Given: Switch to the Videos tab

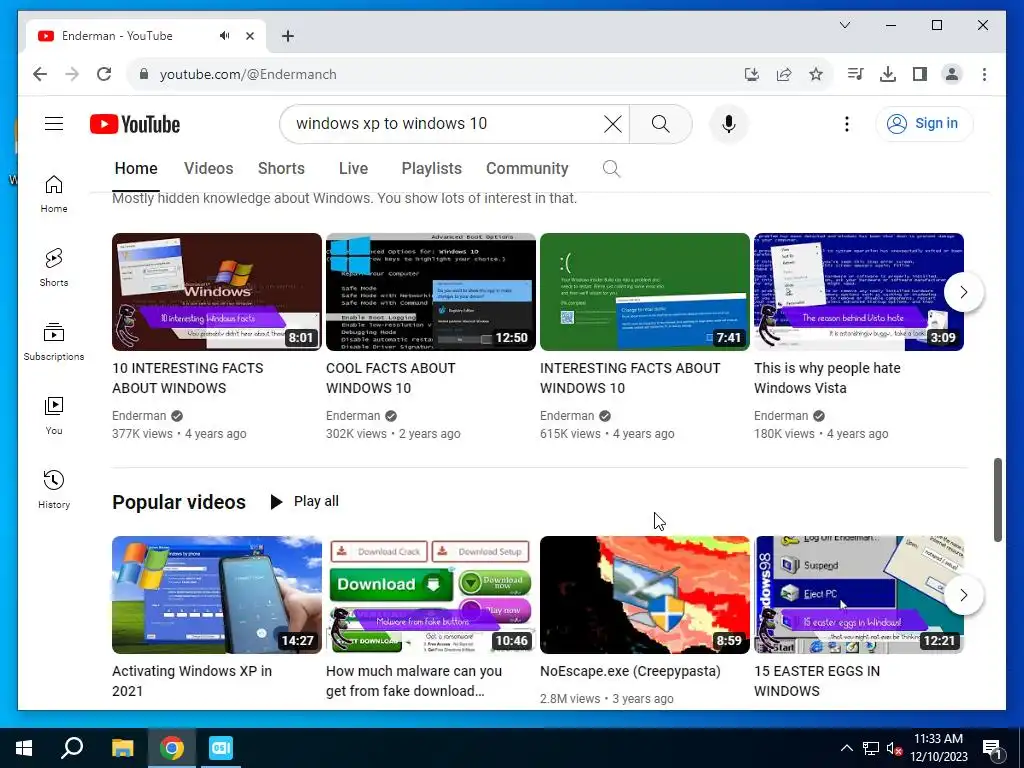Looking at the screenshot, I should tap(208, 168).
